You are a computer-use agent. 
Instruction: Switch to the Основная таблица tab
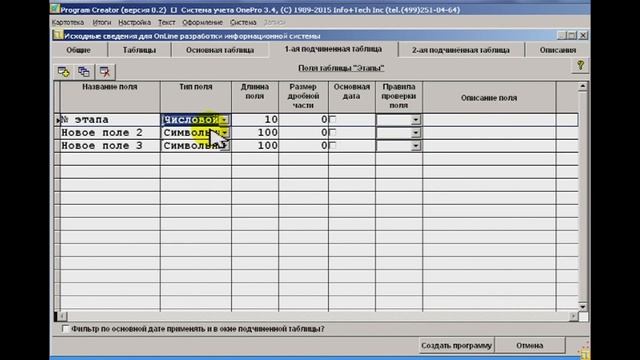point(220,50)
